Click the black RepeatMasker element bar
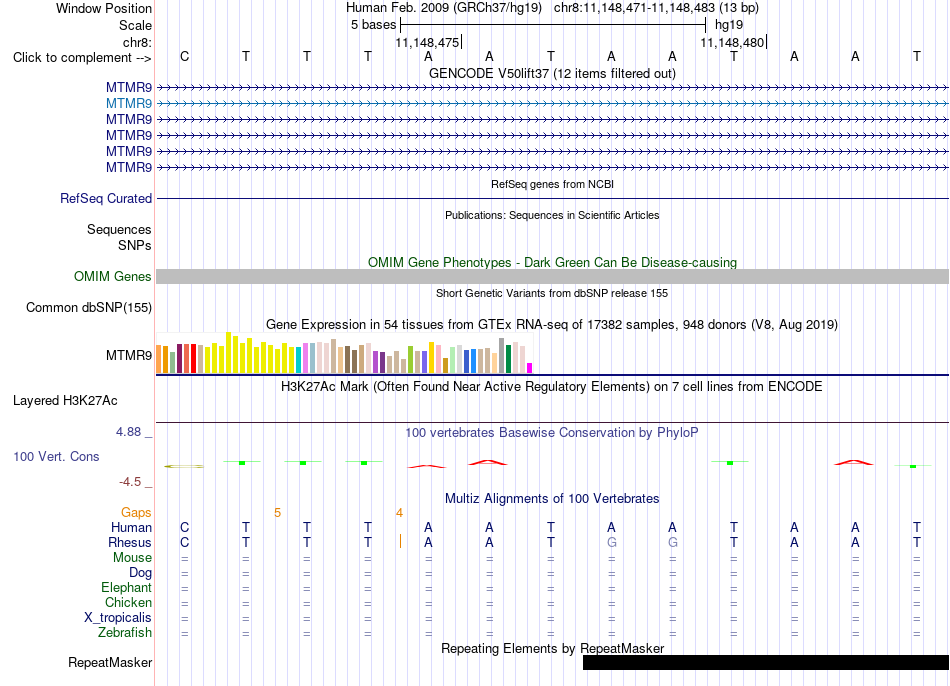 [x=765, y=662]
